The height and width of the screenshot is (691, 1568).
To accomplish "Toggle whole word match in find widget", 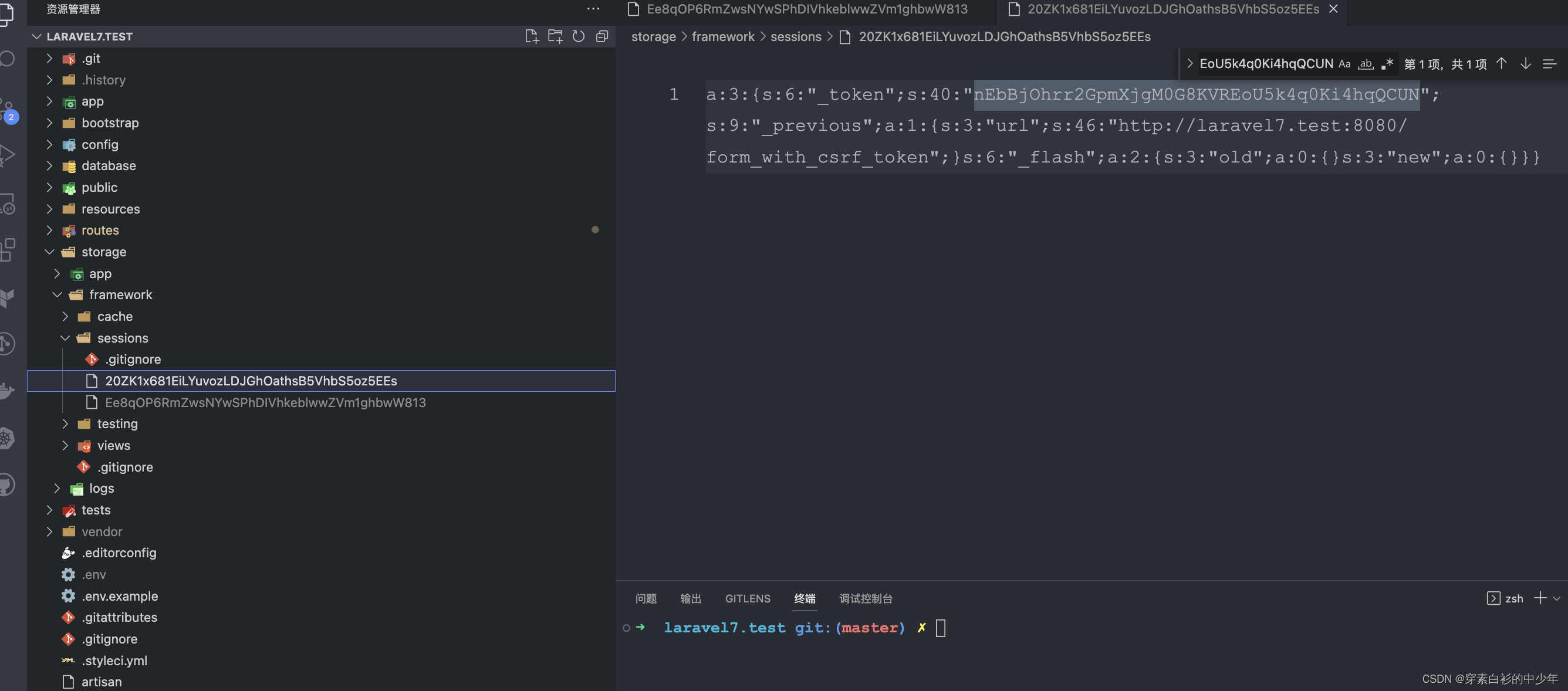I will [1366, 64].
